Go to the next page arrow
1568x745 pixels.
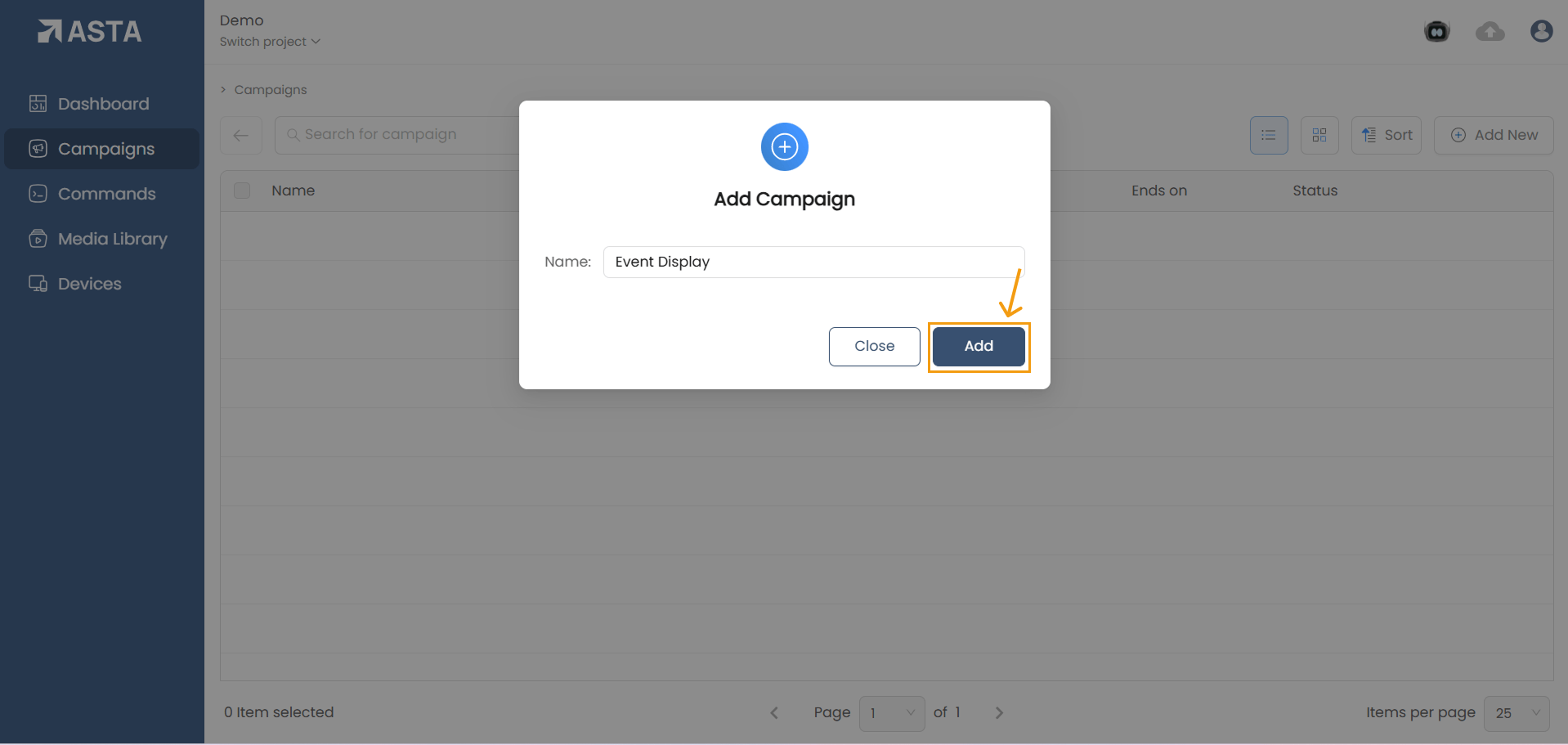[x=999, y=713]
